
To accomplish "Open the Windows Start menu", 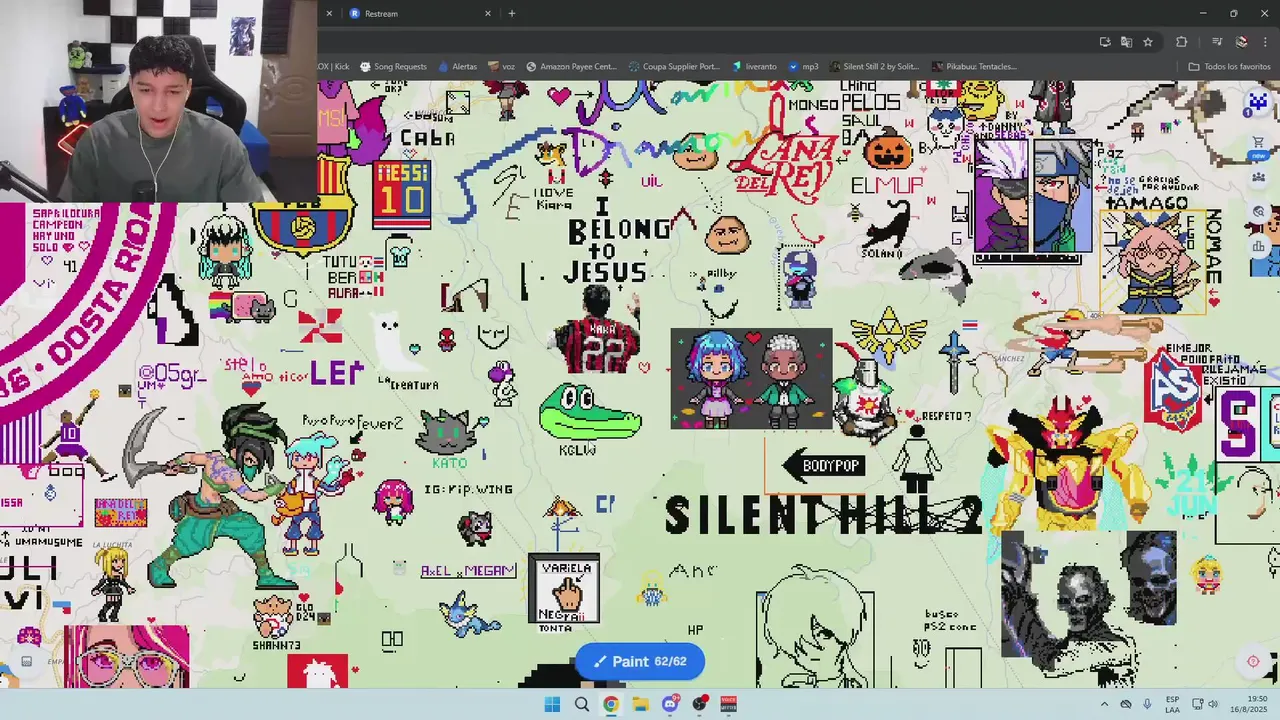I will tap(552, 704).
